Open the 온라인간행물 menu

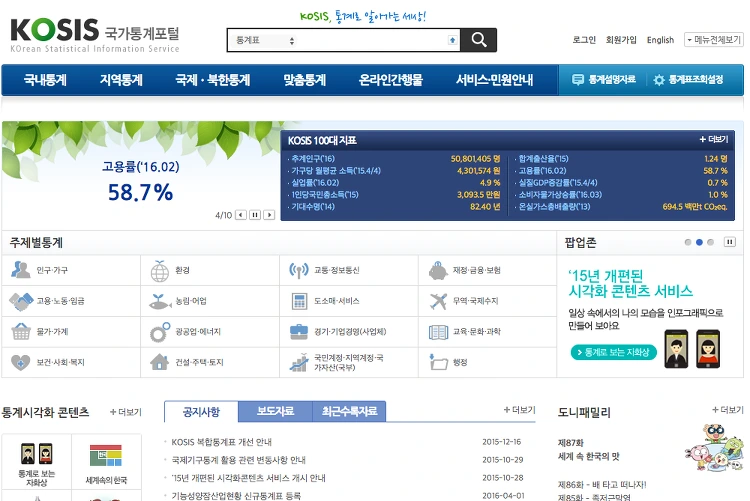pyautogui.click(x=391, y=80)
